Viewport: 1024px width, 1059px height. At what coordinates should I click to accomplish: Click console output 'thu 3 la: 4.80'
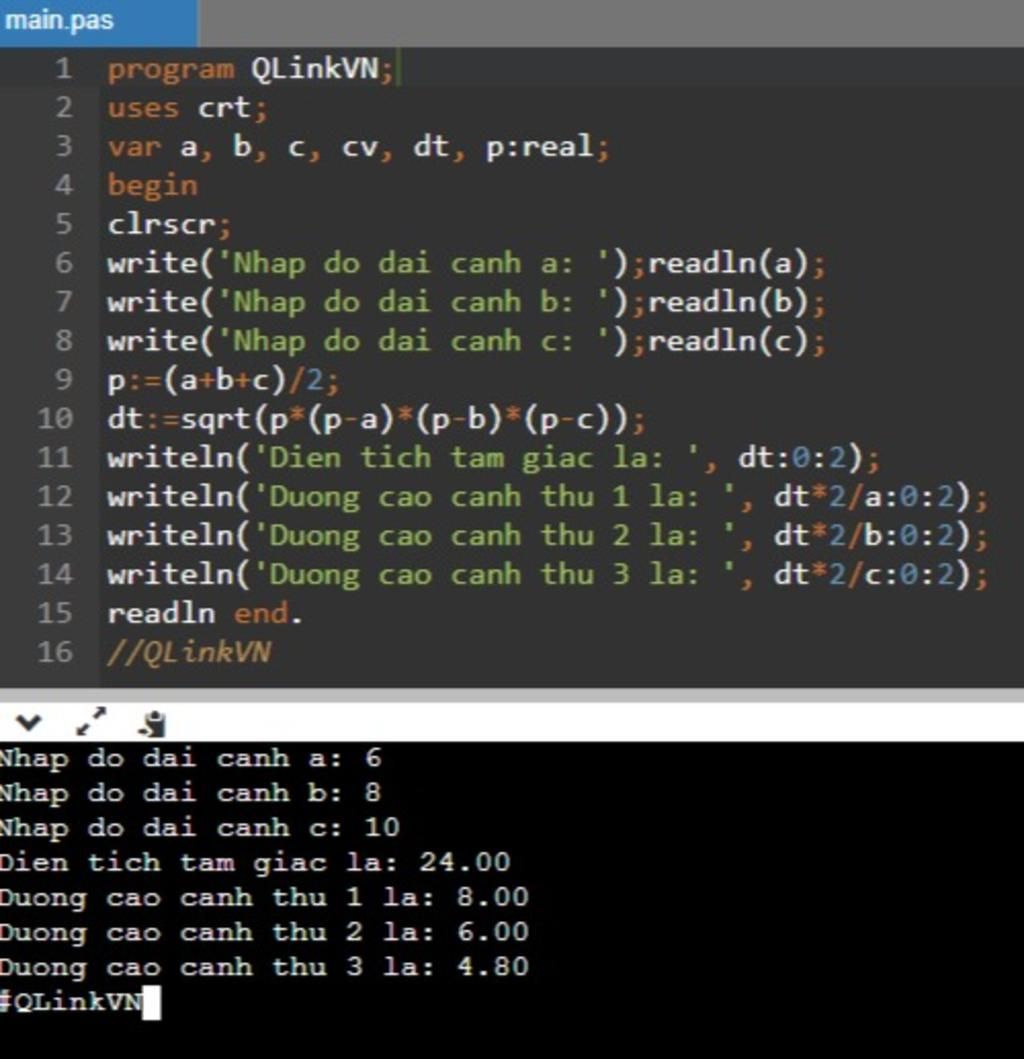pos(401,967)
